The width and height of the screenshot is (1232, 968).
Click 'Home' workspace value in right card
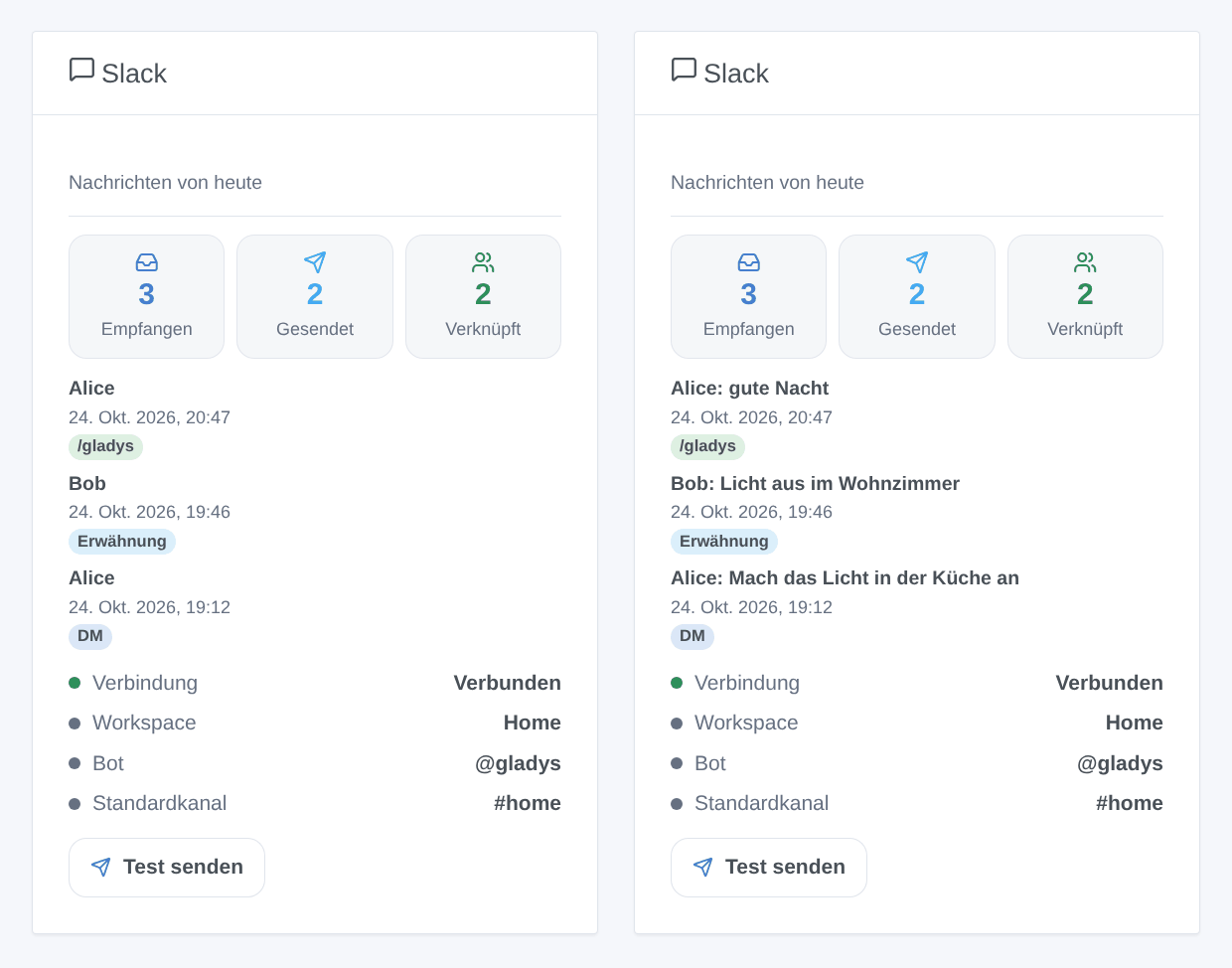coord(1135,723)
